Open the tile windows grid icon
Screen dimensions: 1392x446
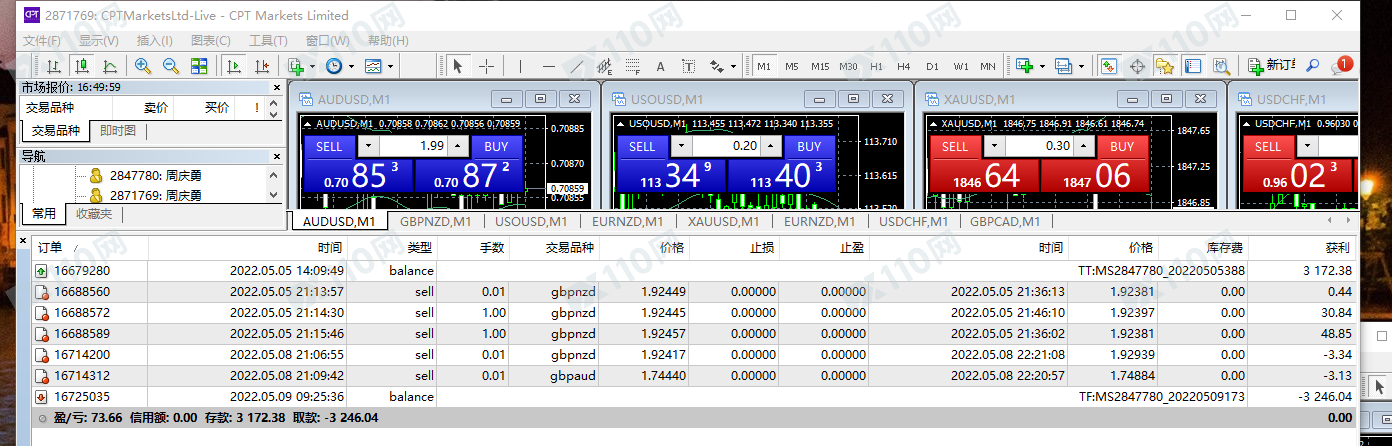click(x=199, y=66)
